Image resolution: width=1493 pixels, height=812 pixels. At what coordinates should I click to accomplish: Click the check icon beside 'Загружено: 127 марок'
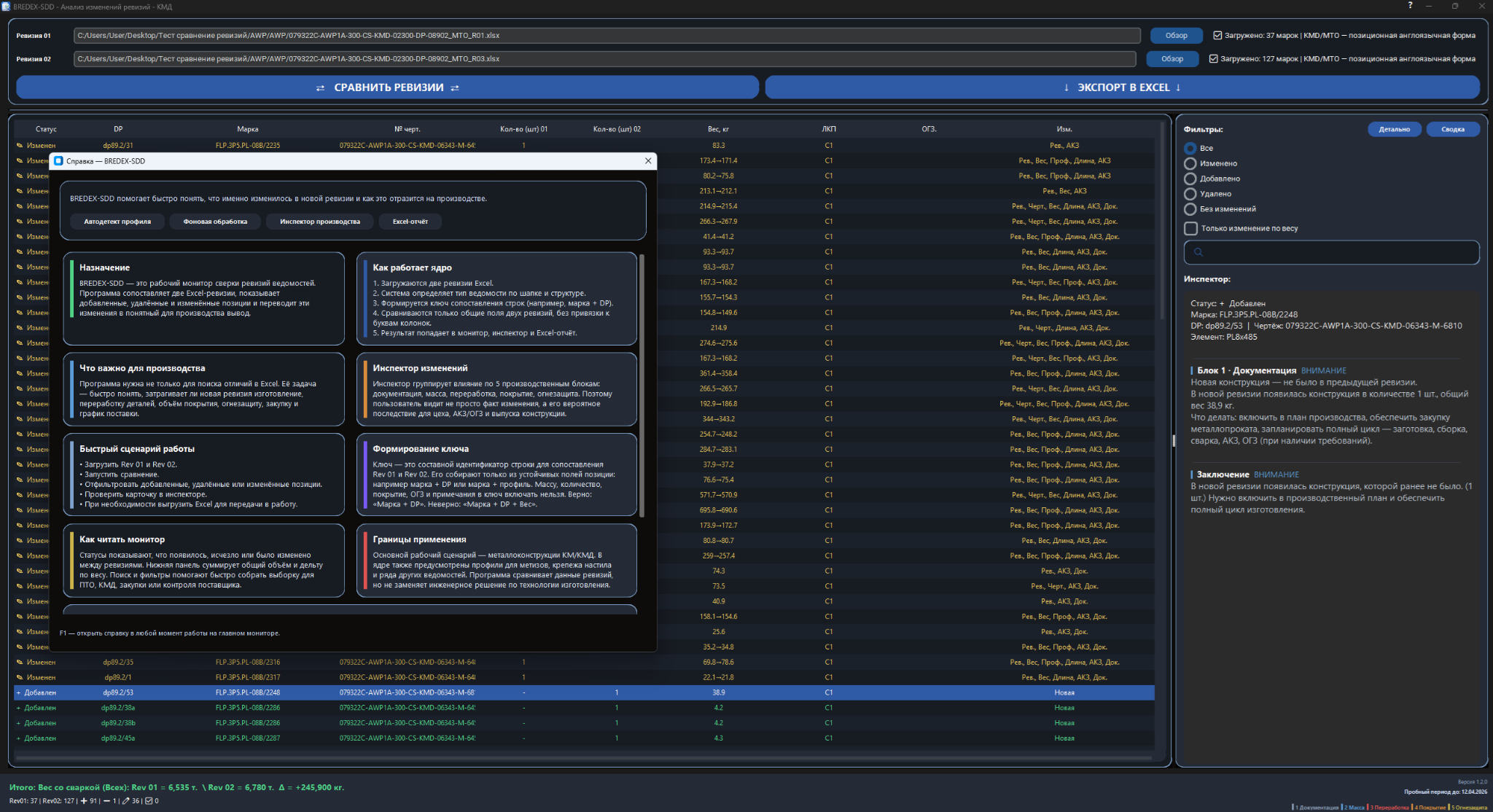[1214, 59]
